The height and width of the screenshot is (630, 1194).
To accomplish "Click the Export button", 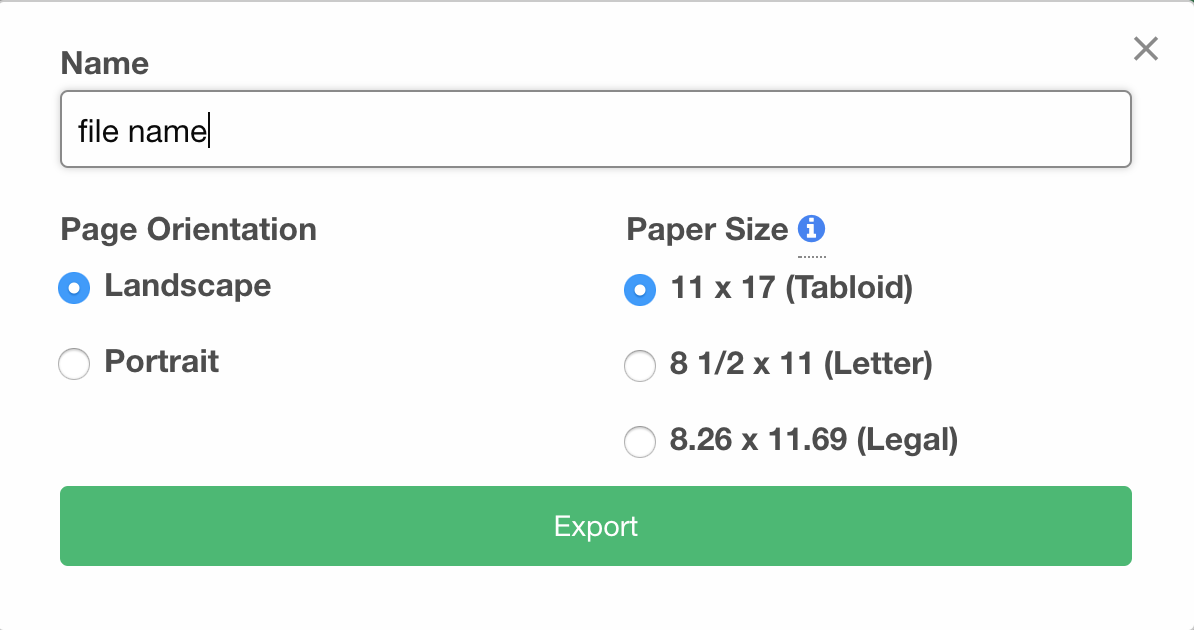I will click(x=595, y=526).
